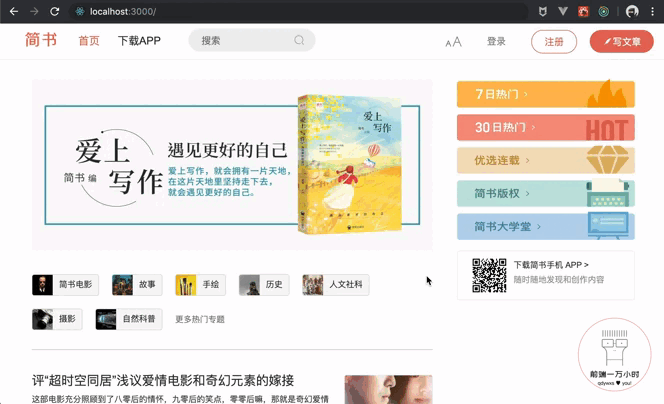Click the diamond icon on 优选连载

click(x=607, y=160)
